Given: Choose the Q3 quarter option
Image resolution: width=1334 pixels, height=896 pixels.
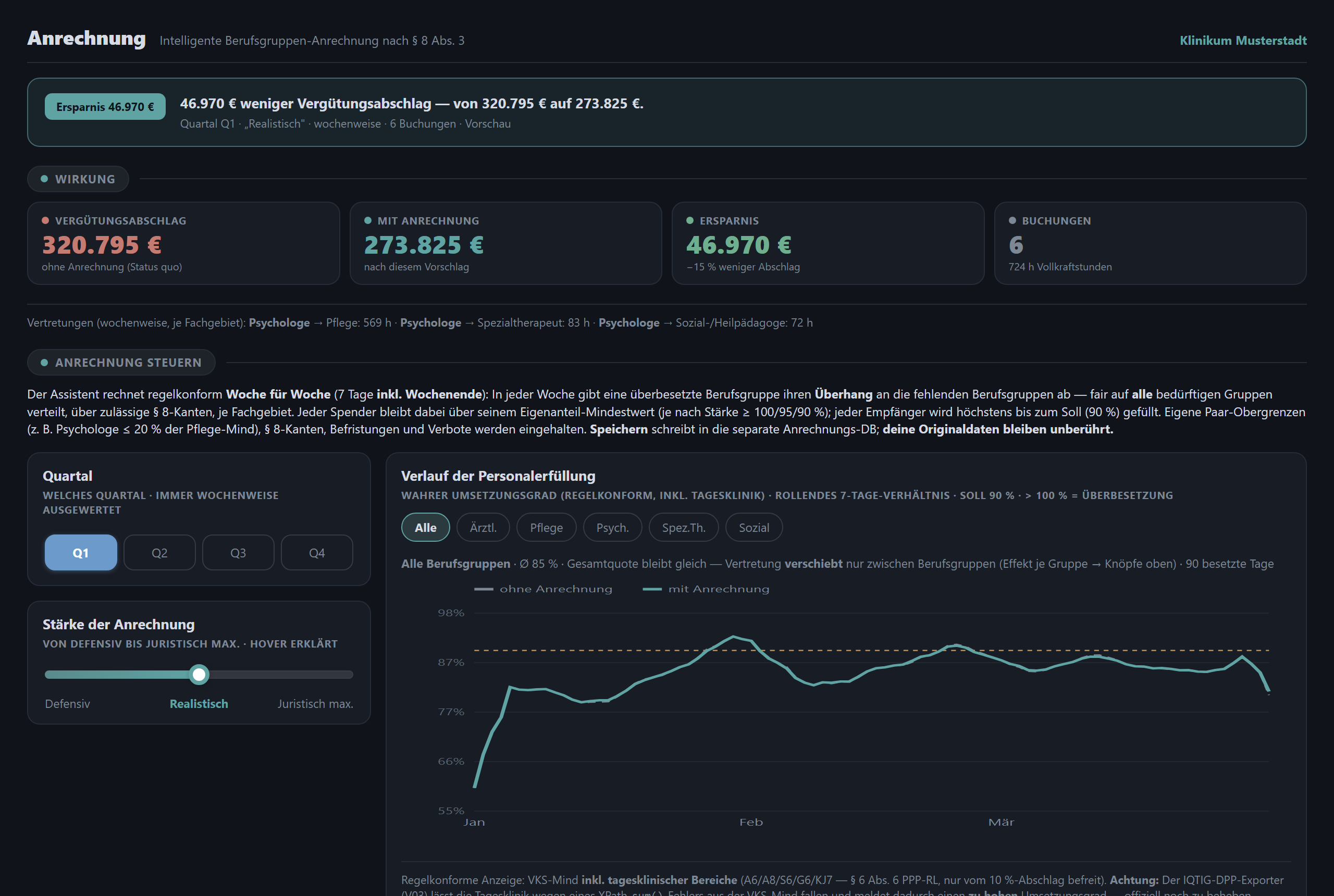Looking at the screenshot, I should coord(238,553).
